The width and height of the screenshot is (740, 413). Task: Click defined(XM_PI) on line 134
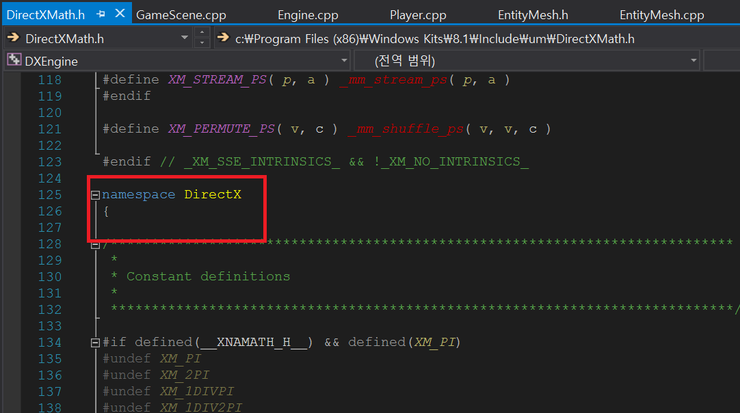(x=404, y=342)
